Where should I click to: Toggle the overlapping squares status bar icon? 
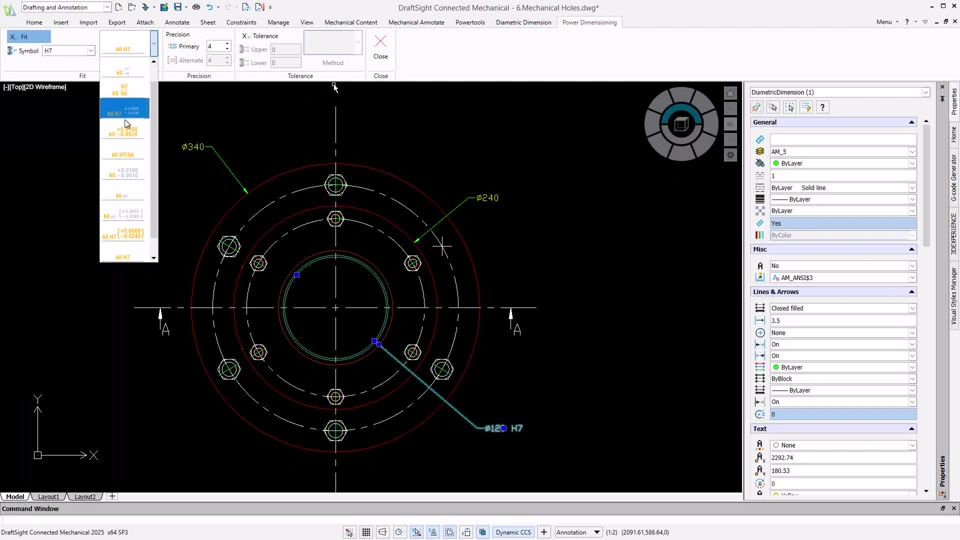point(482,532)
